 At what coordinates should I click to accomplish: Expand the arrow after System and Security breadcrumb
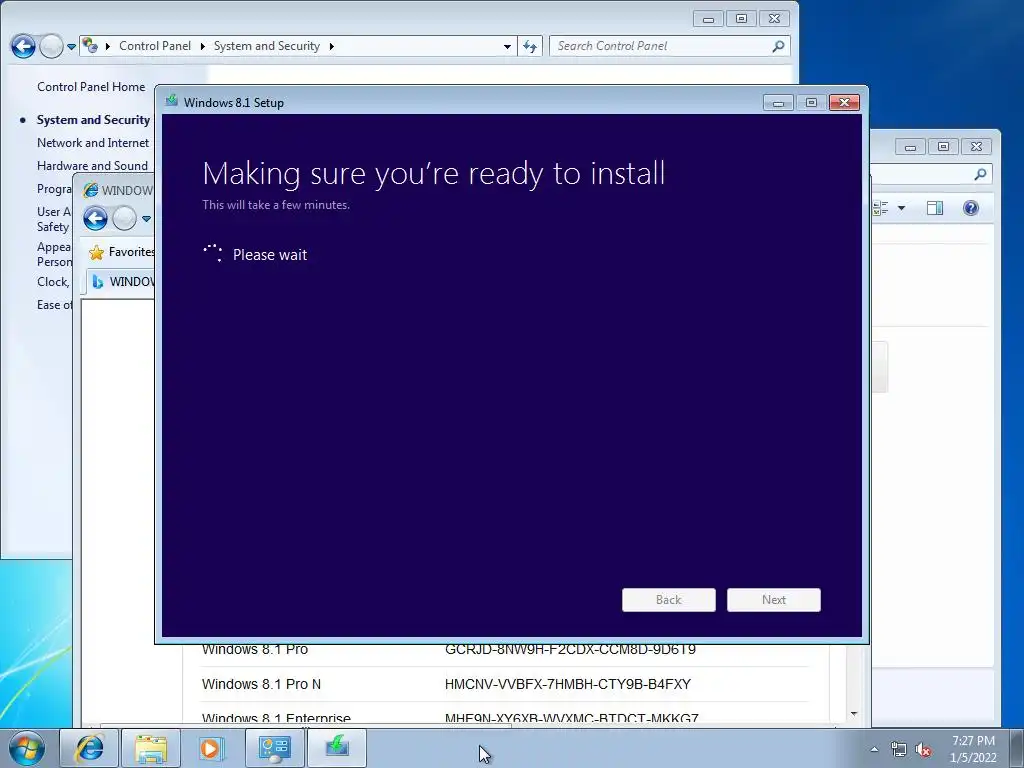[332, 46]
